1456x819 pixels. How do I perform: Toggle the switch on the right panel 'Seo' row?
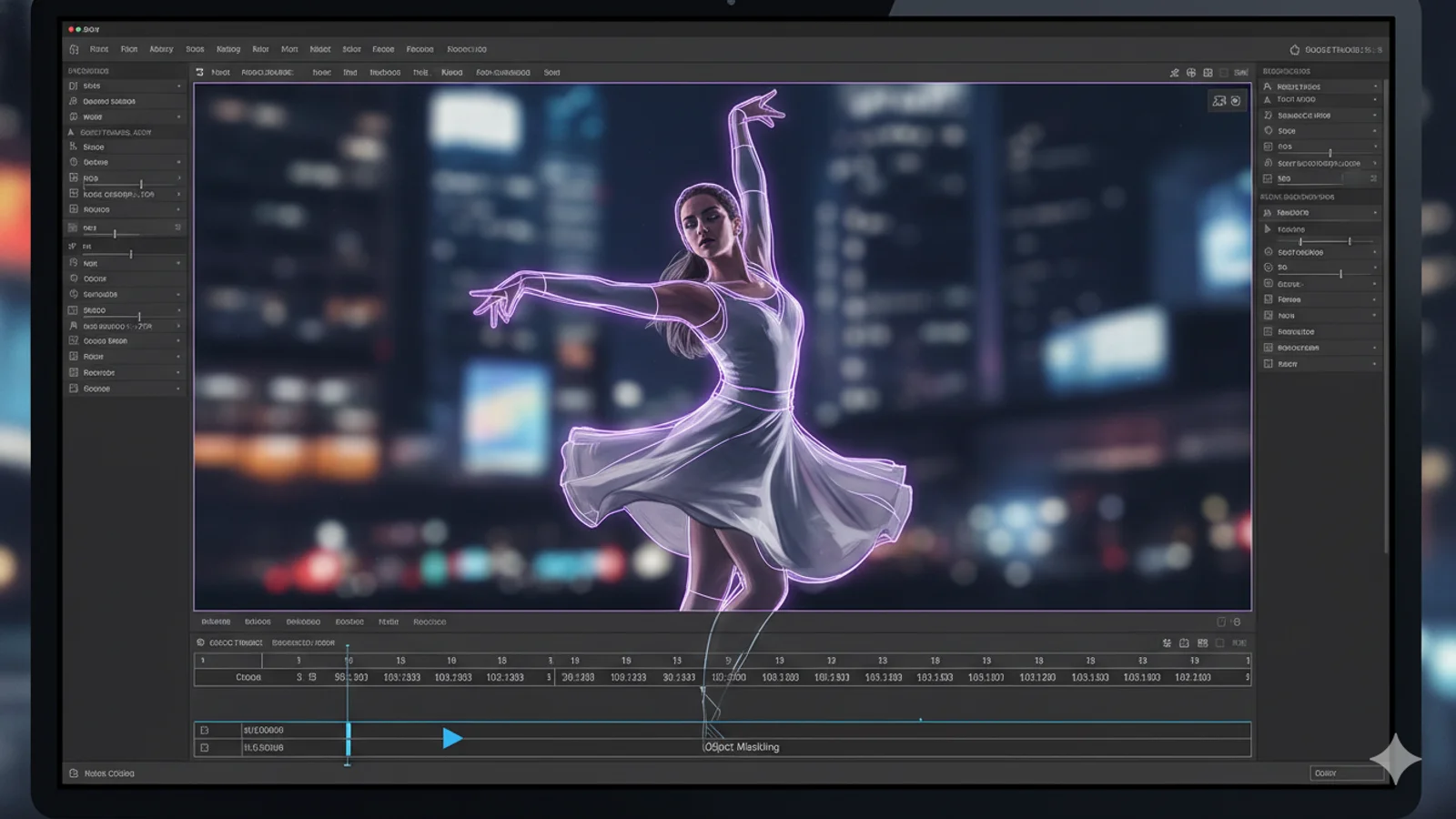pos(1372,178)
